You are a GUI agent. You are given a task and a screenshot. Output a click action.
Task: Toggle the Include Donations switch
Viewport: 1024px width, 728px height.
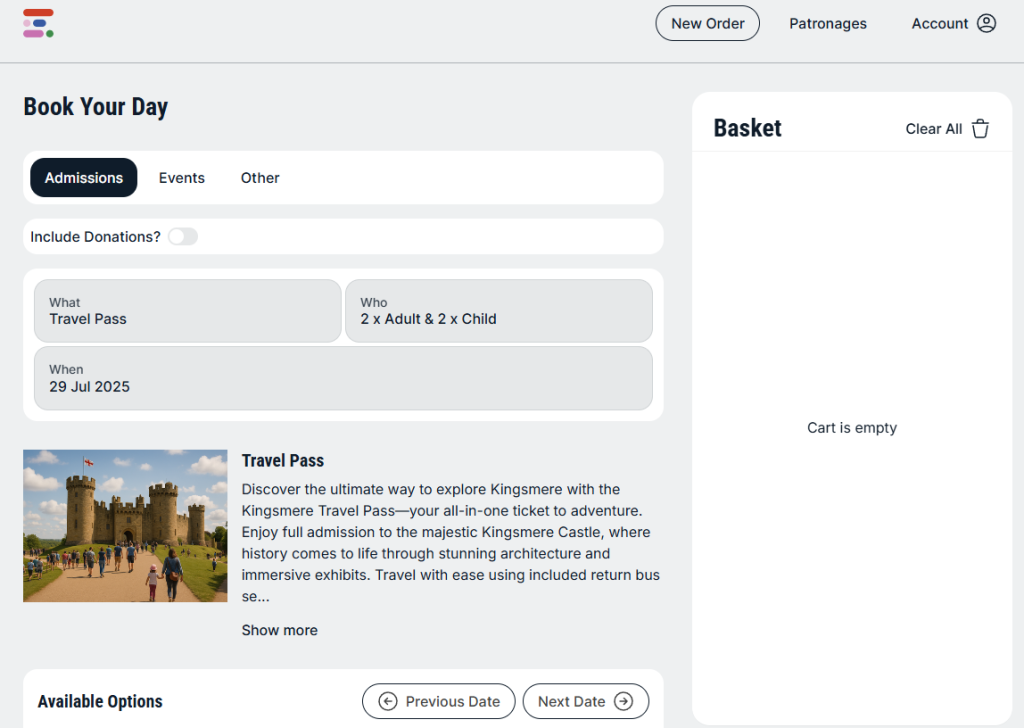coord(183,237)
